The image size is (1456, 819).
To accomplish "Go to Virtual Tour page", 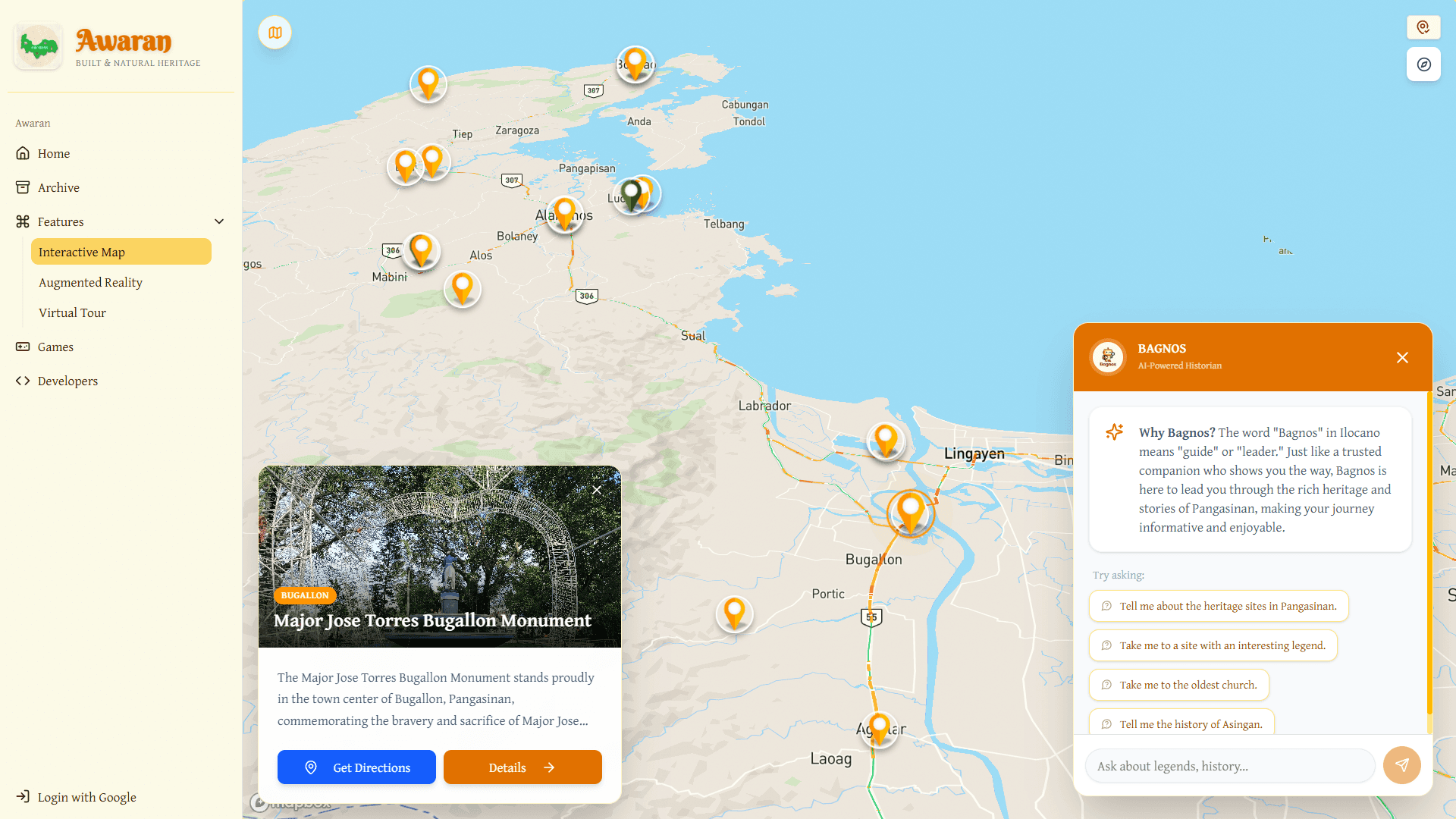I will [72, 312].
